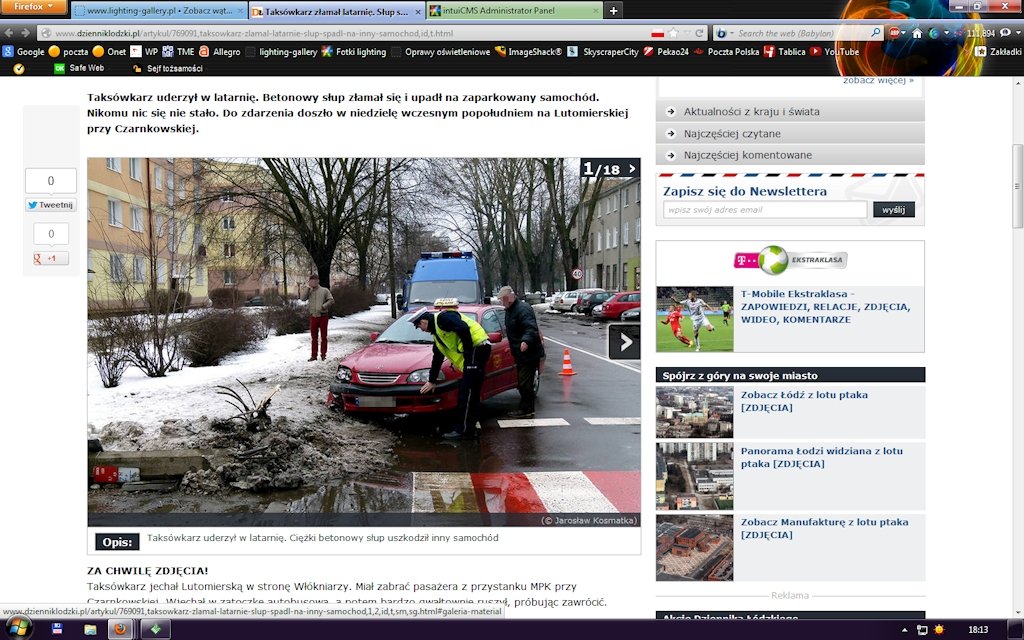Open the Pekao24 bookmark
This screenshot has width=1024, height=640.
[666, 52]
